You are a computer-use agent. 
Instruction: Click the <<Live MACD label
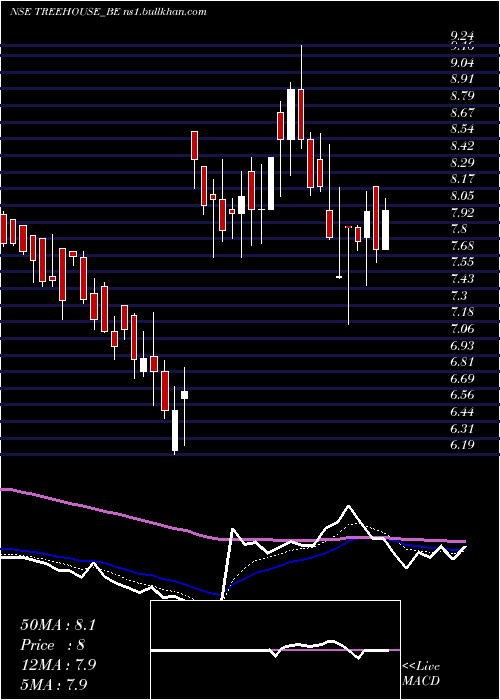pos(421,674)
